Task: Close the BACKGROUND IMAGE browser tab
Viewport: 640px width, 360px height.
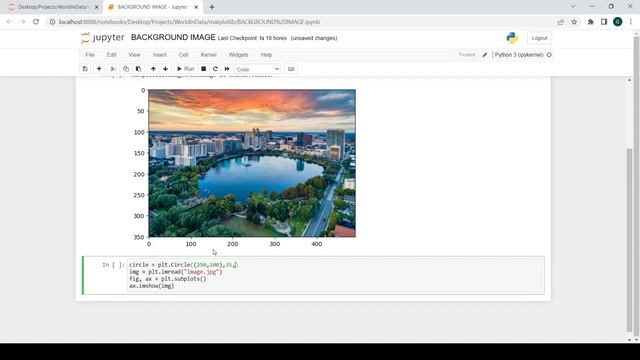Action: [x=196, y=7]
